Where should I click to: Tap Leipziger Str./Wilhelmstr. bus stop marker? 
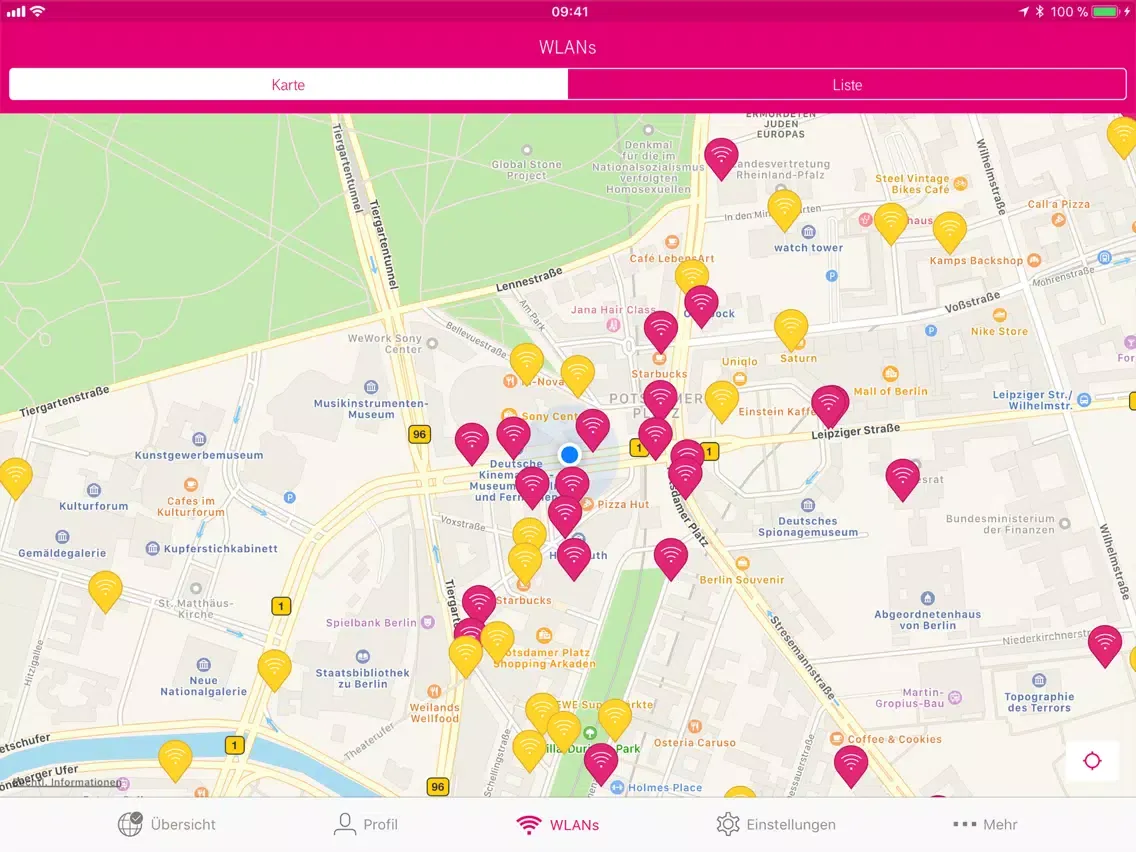pos(1084,400)
